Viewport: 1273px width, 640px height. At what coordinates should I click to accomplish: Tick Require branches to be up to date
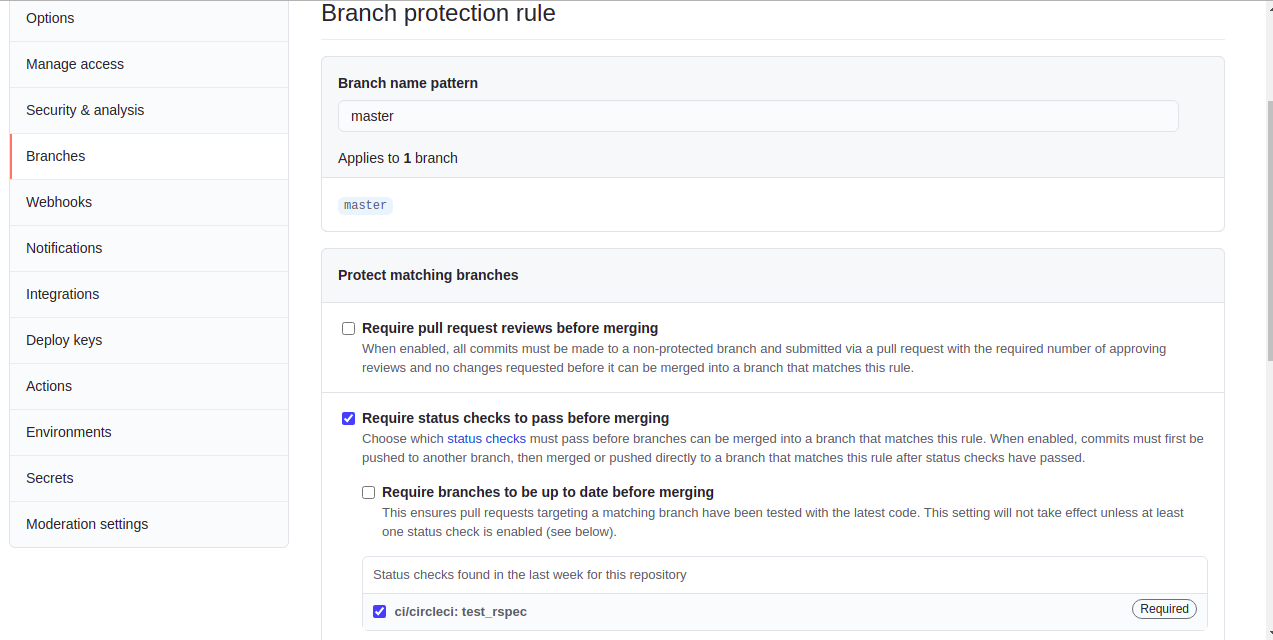pyautogui.click(x=369, y=492)
